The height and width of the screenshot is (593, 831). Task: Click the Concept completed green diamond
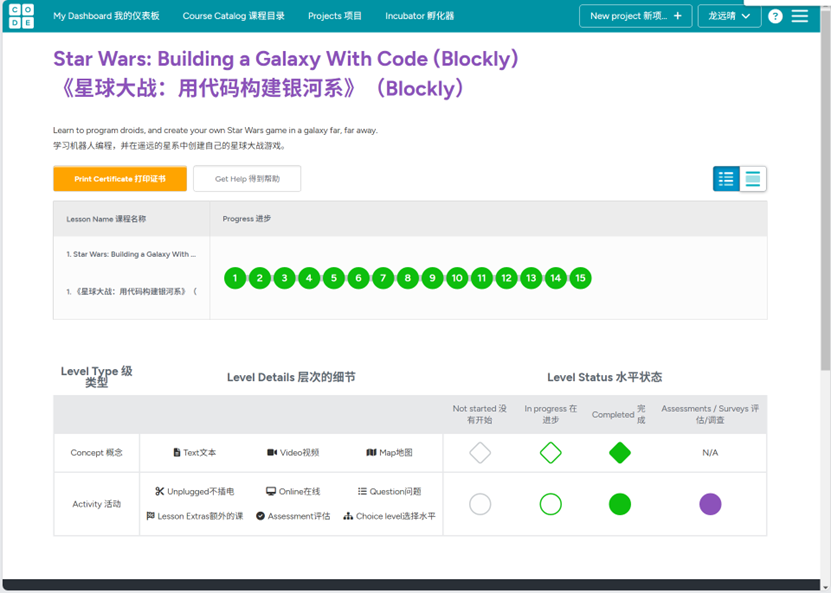pos(620,453)
